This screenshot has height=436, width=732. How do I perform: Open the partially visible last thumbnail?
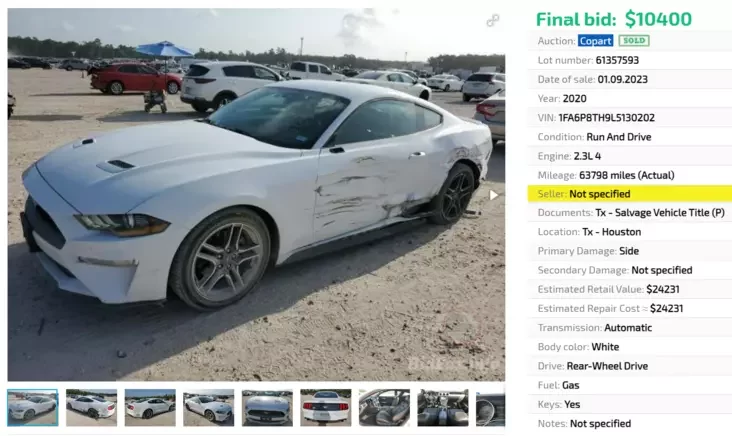(x=490, y=408)
